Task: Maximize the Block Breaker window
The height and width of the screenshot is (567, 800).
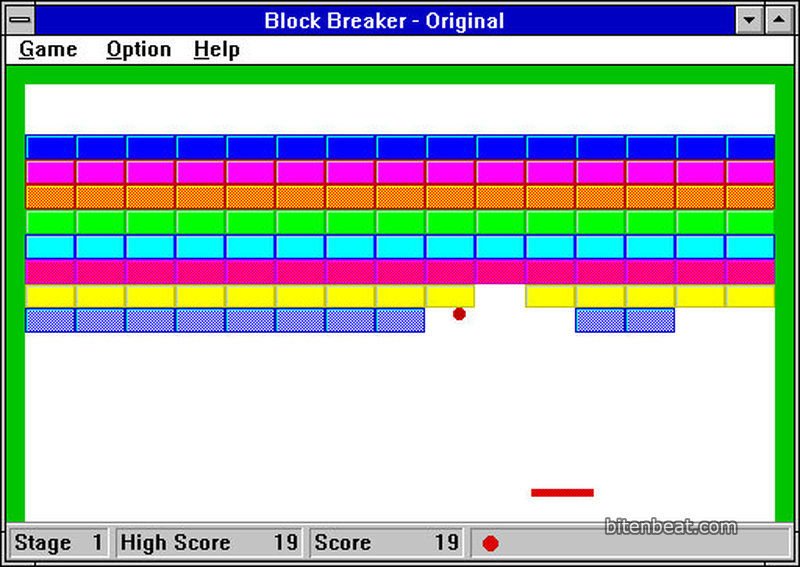Action: coord(778,20)
